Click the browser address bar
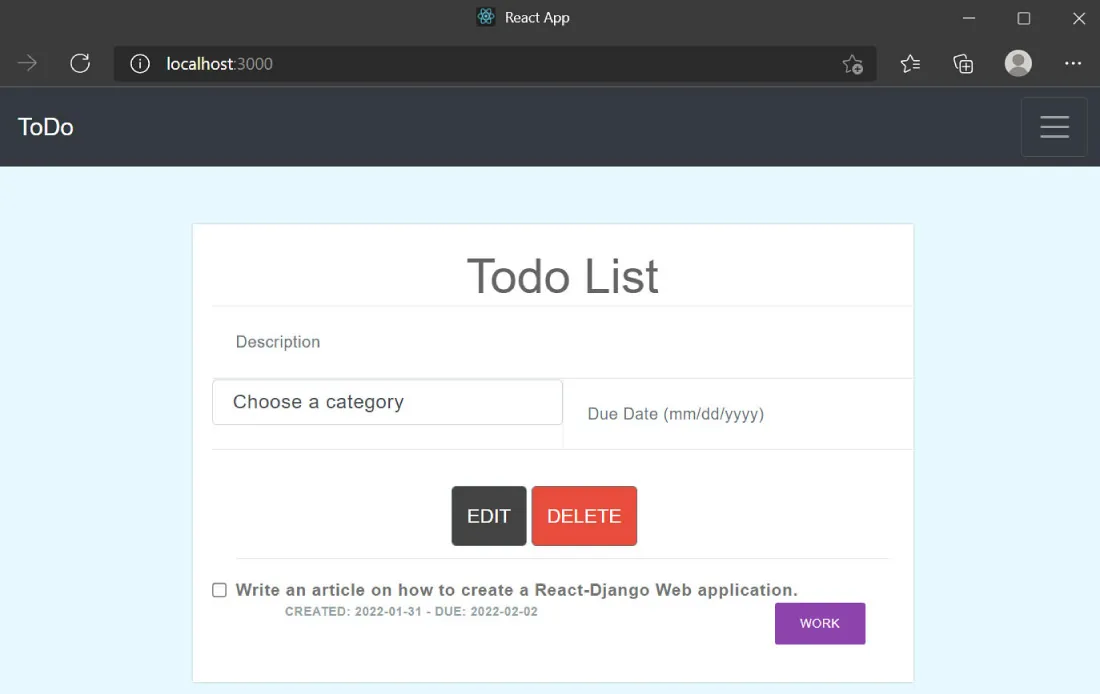The image size is (1100, 694). [x=500, y=63]
